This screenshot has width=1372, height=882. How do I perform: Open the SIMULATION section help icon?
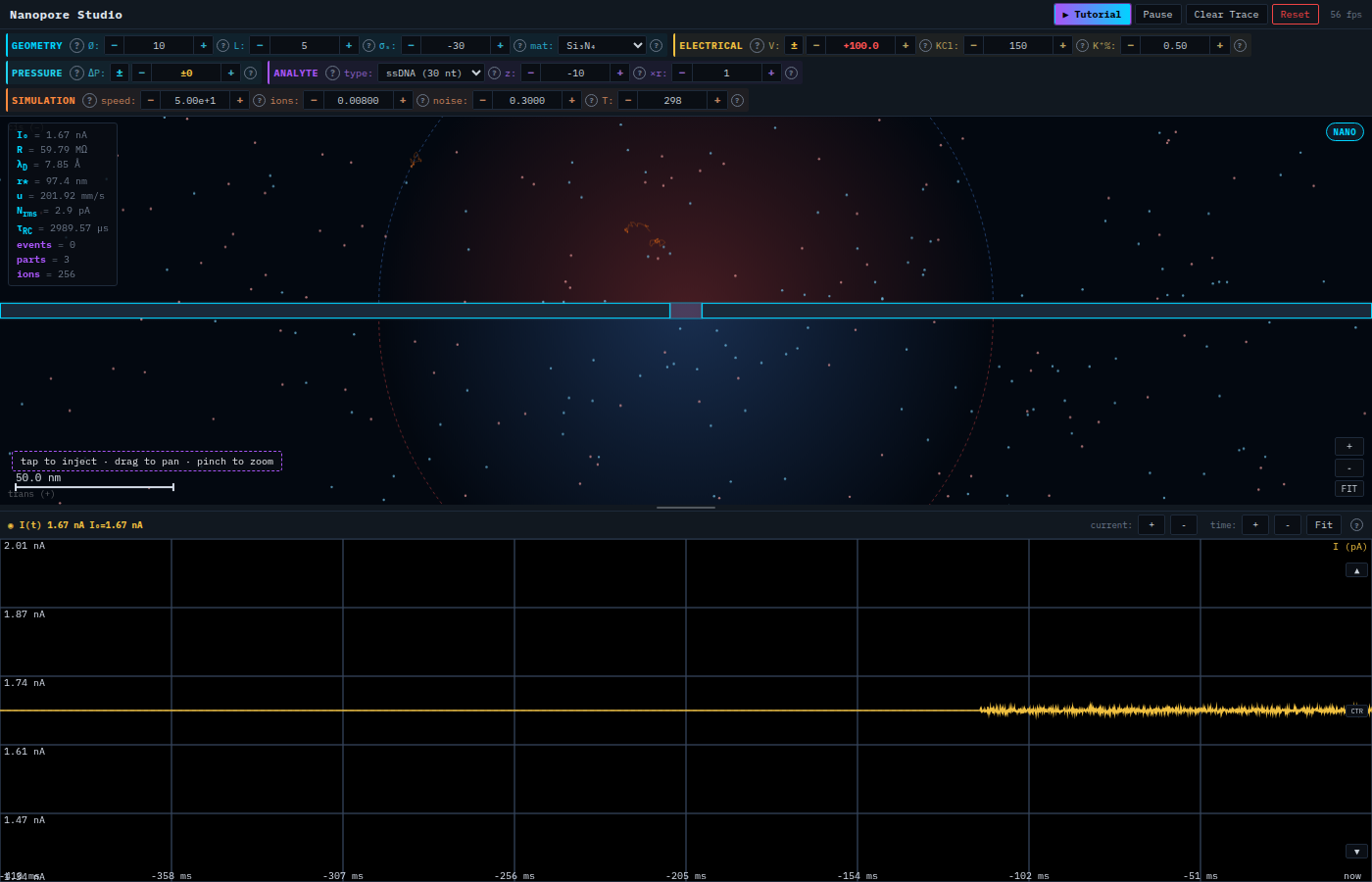[x=89, y=100]
